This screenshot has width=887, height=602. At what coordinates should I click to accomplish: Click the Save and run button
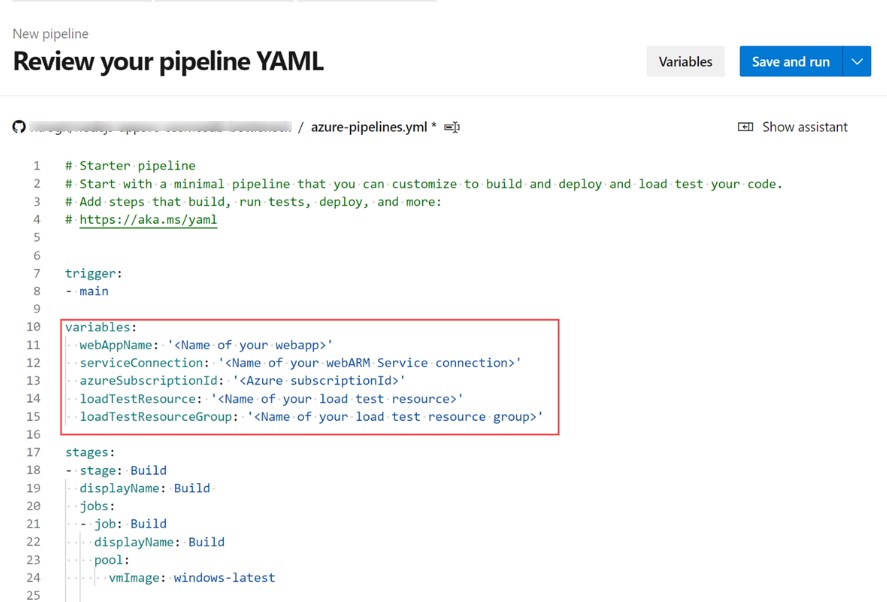790,61
